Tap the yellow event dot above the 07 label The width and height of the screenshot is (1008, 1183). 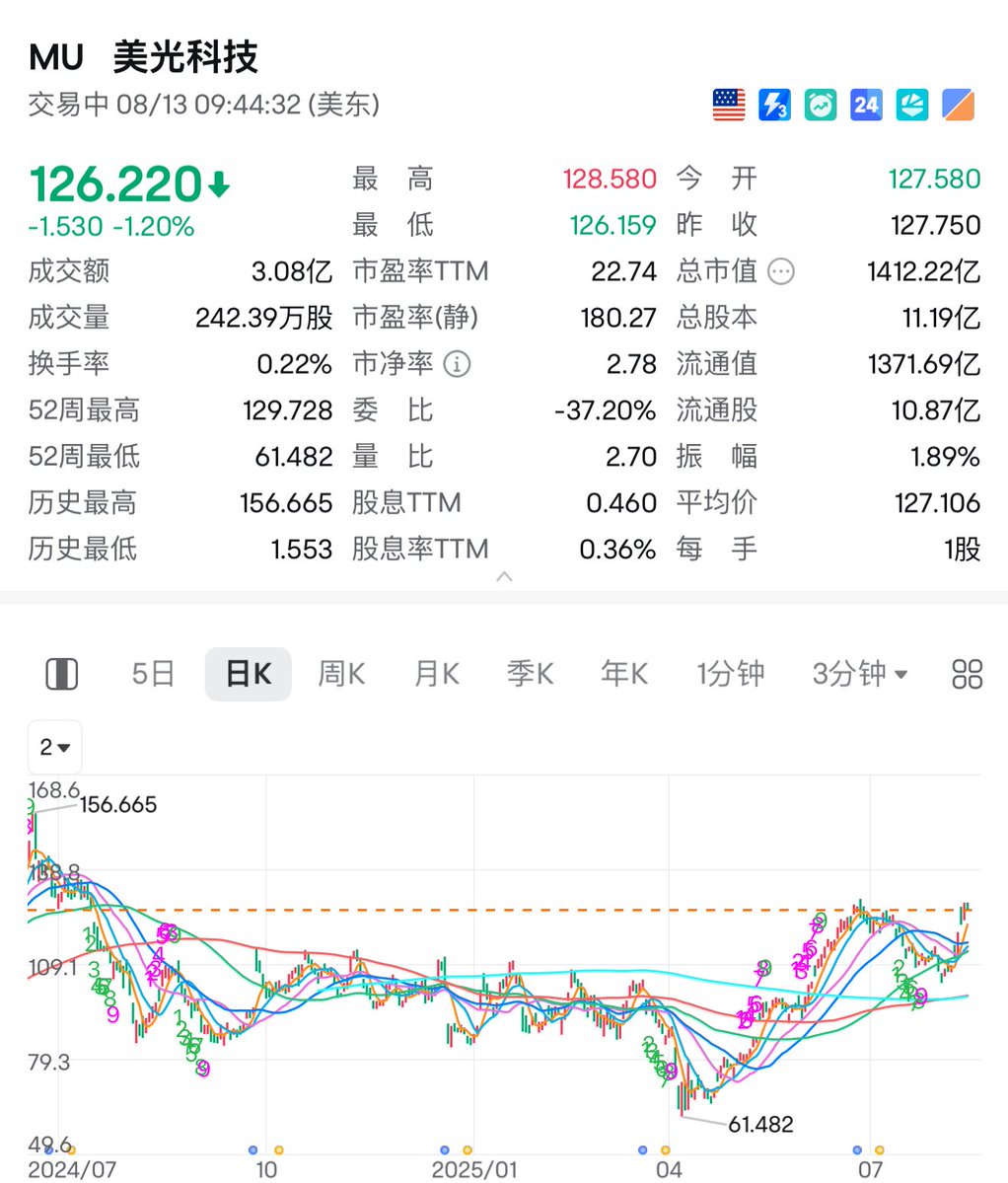(880, 1149)
